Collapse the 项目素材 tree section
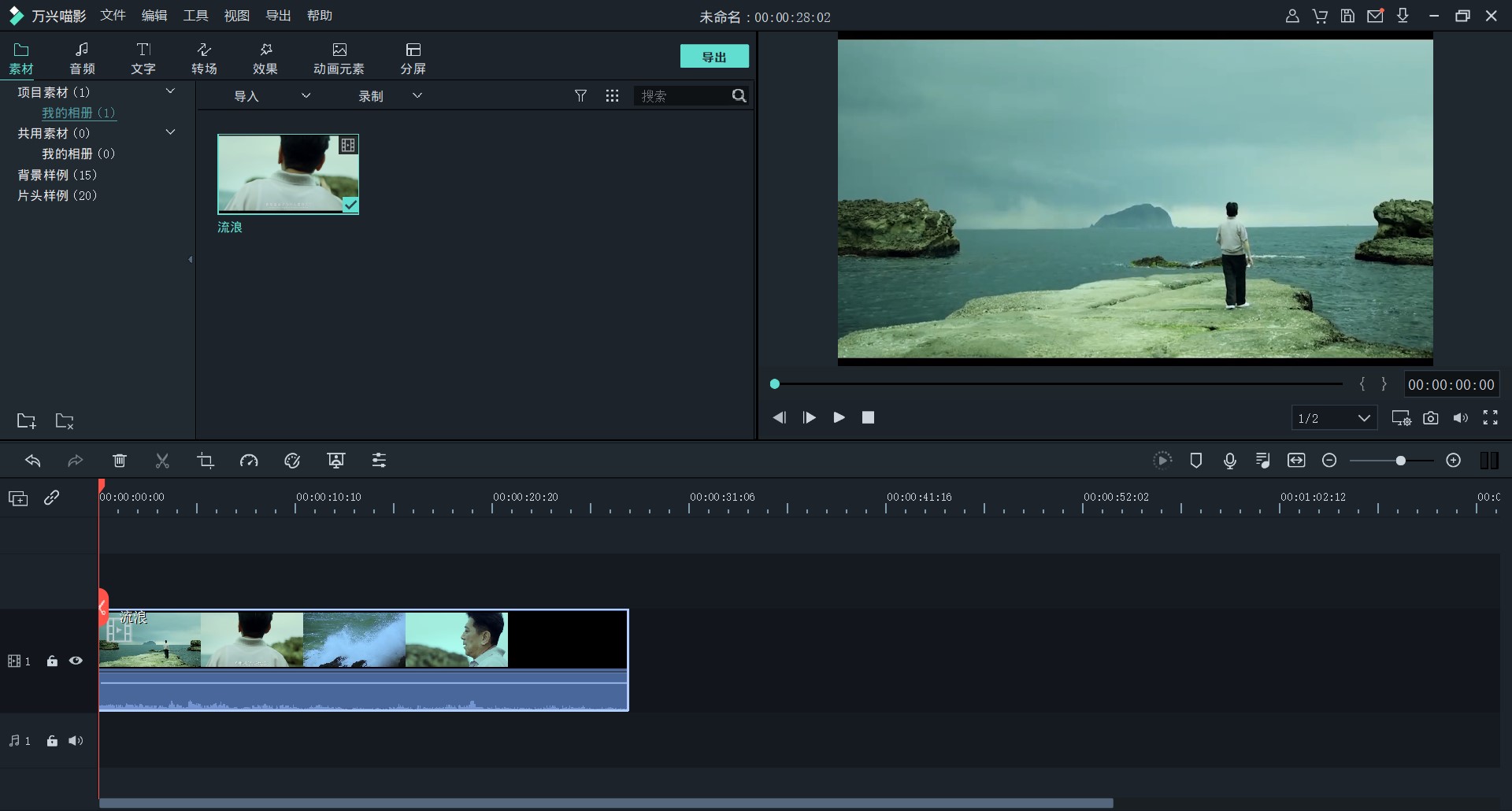The width and height of the screenshot is (1512, 811). click(x=170, y=92)
